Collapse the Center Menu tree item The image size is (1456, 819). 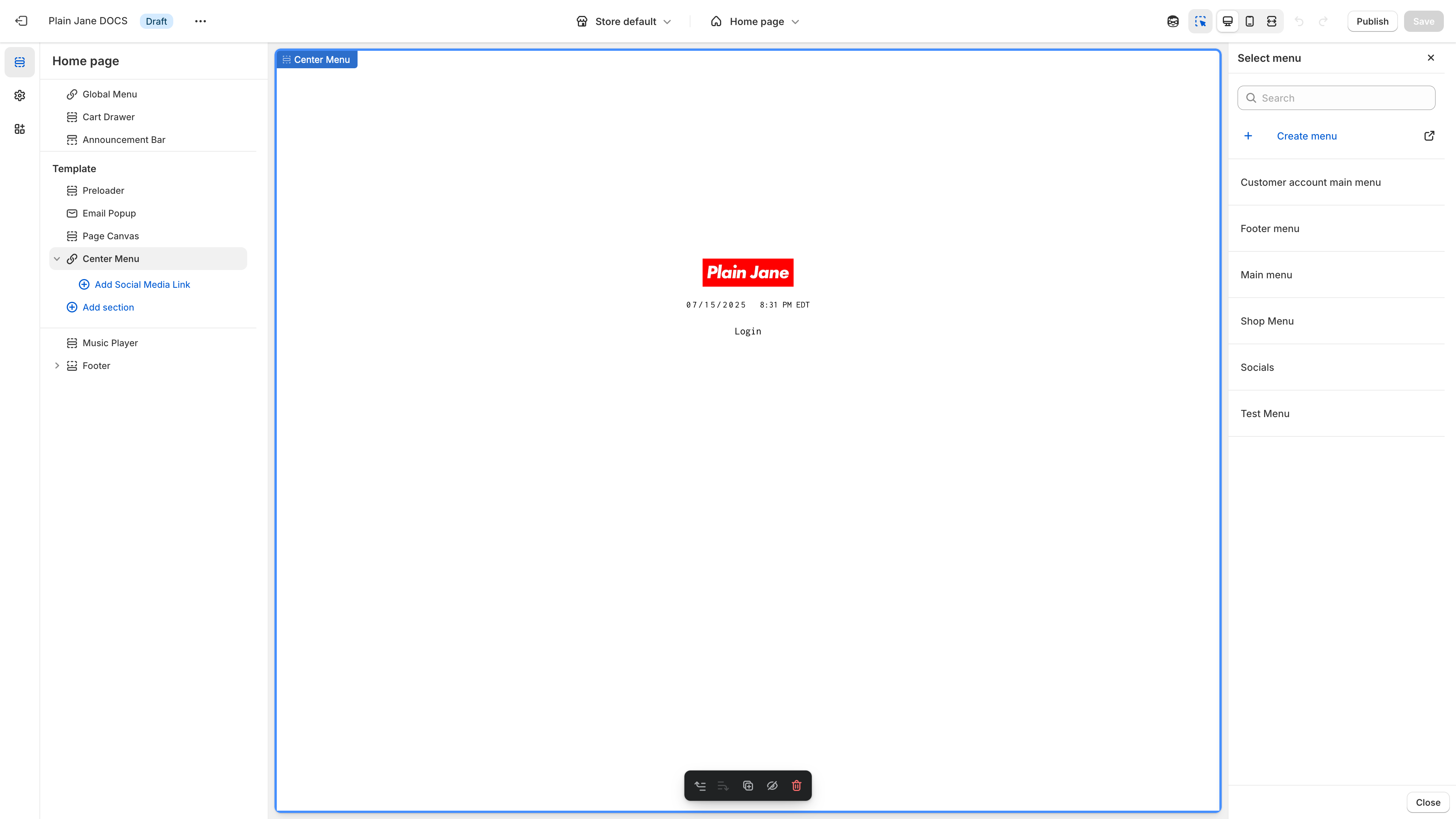coord(57,258)
